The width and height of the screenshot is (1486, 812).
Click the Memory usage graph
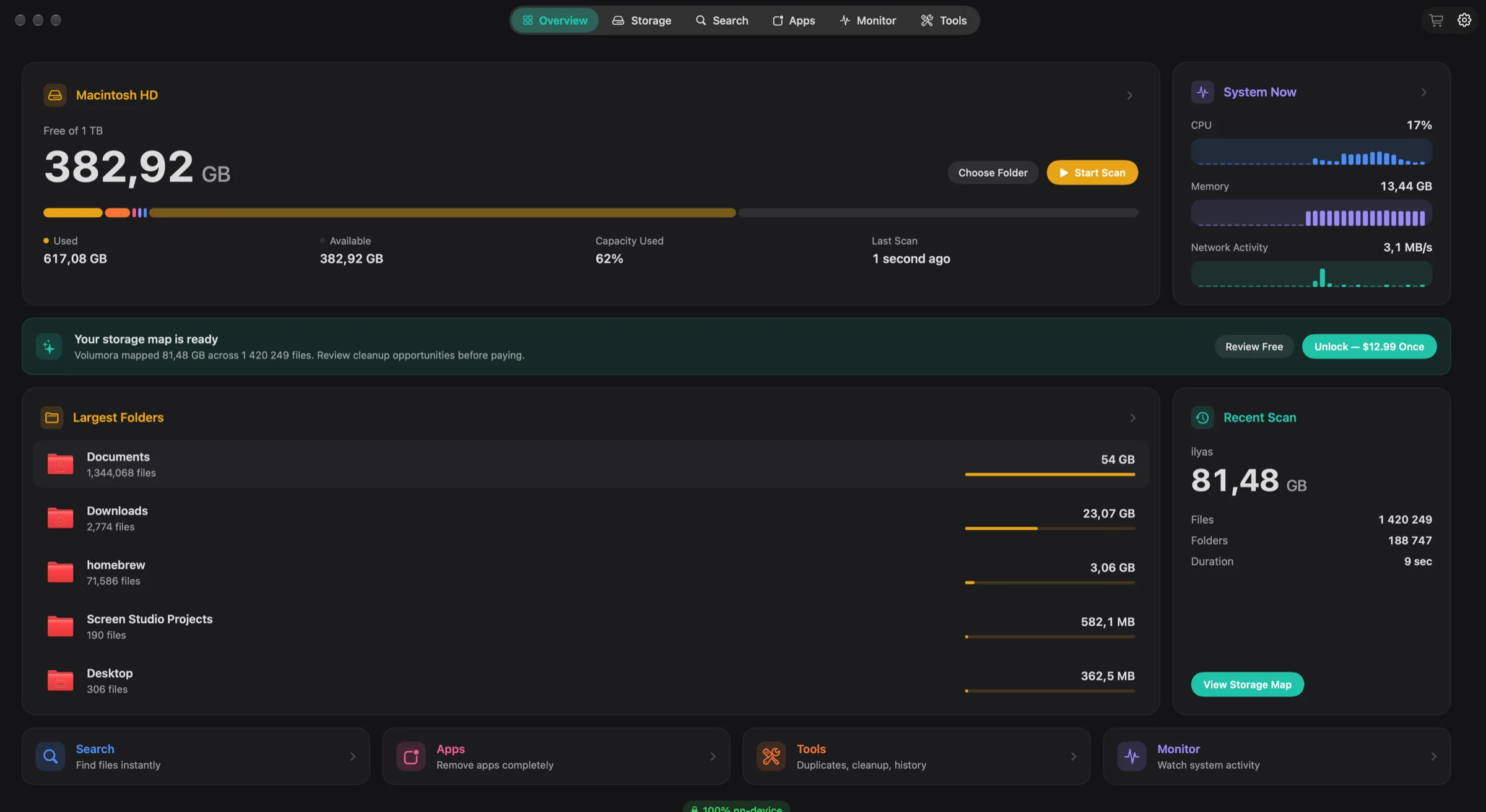(x=1311, y=214)
